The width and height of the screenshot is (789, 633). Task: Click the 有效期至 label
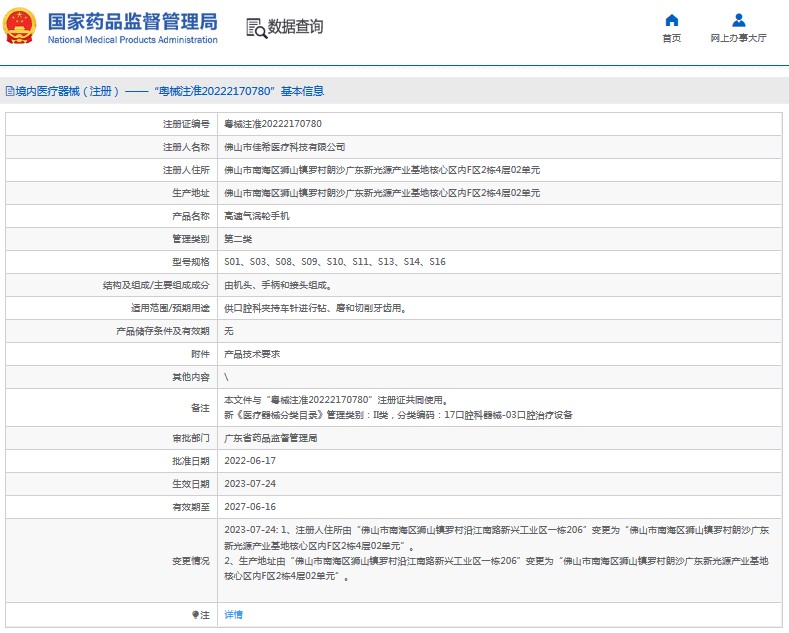click(191, 507)
